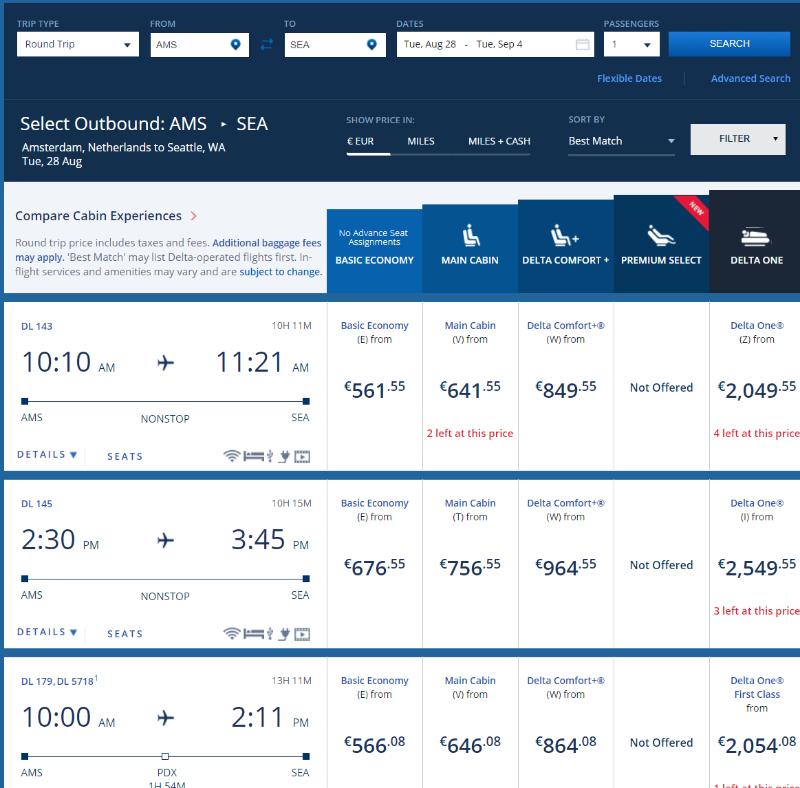The image size is (800, 788).
Task: Switch price display to Miles
Action: [421, 141]
